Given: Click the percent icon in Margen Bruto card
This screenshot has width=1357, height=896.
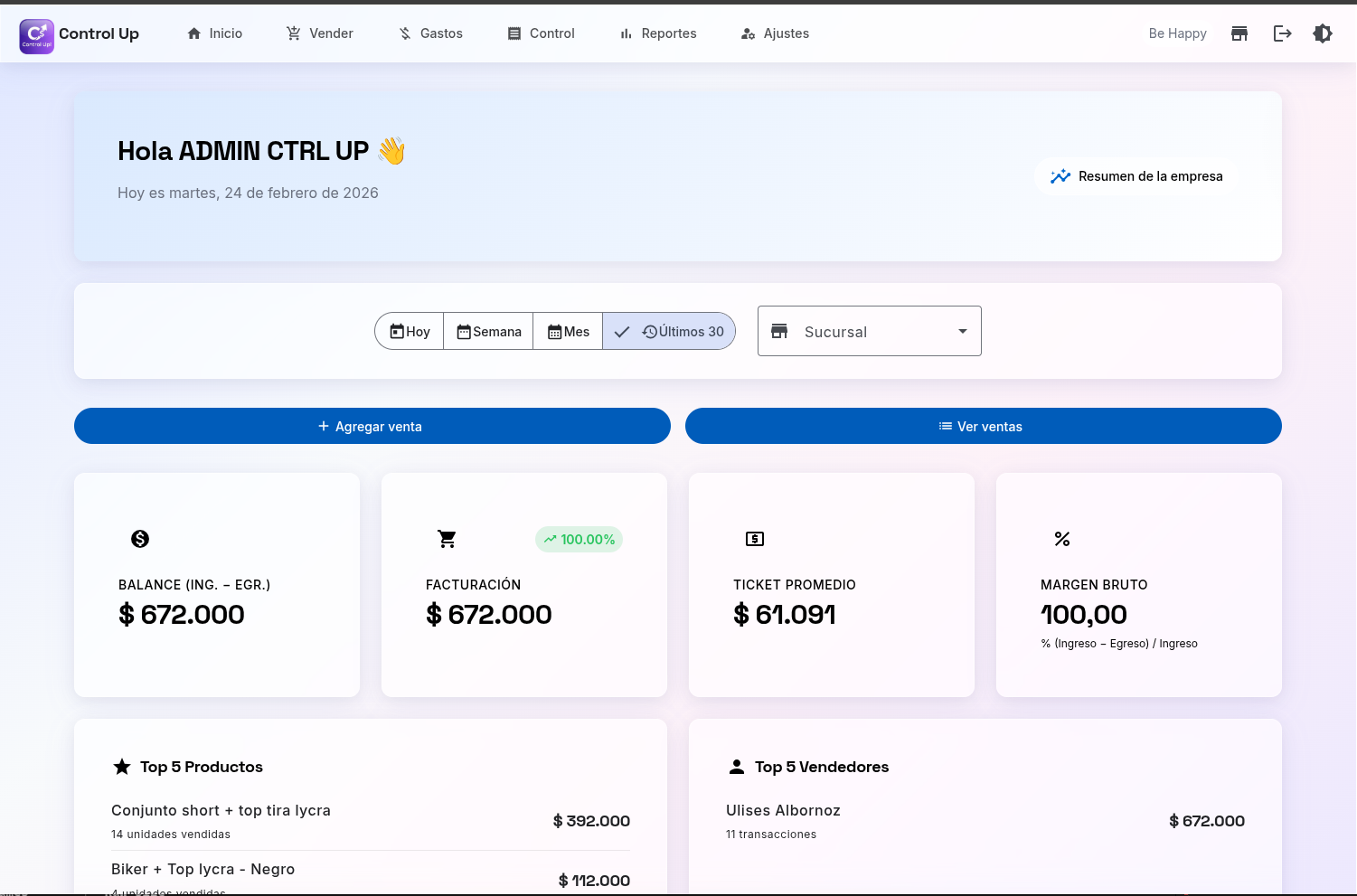Looking at the screenshot, I should tap(1062, 539).
